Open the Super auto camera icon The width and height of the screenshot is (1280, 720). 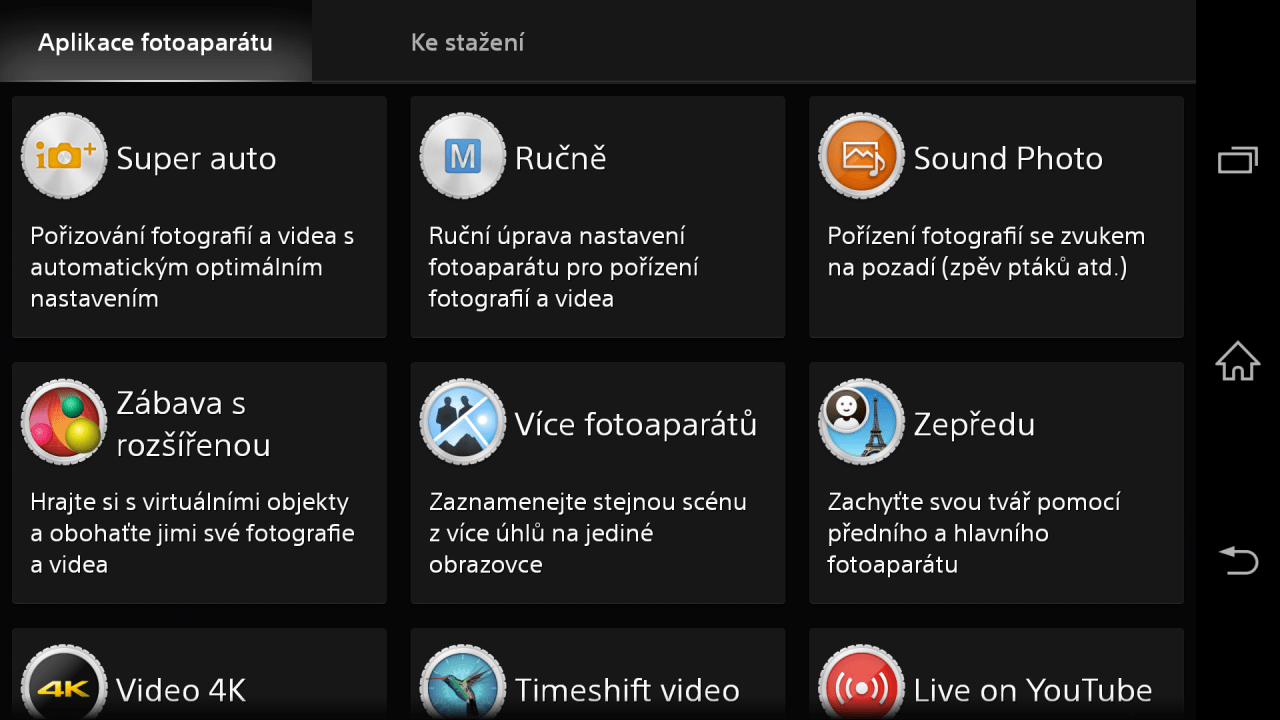64,155
